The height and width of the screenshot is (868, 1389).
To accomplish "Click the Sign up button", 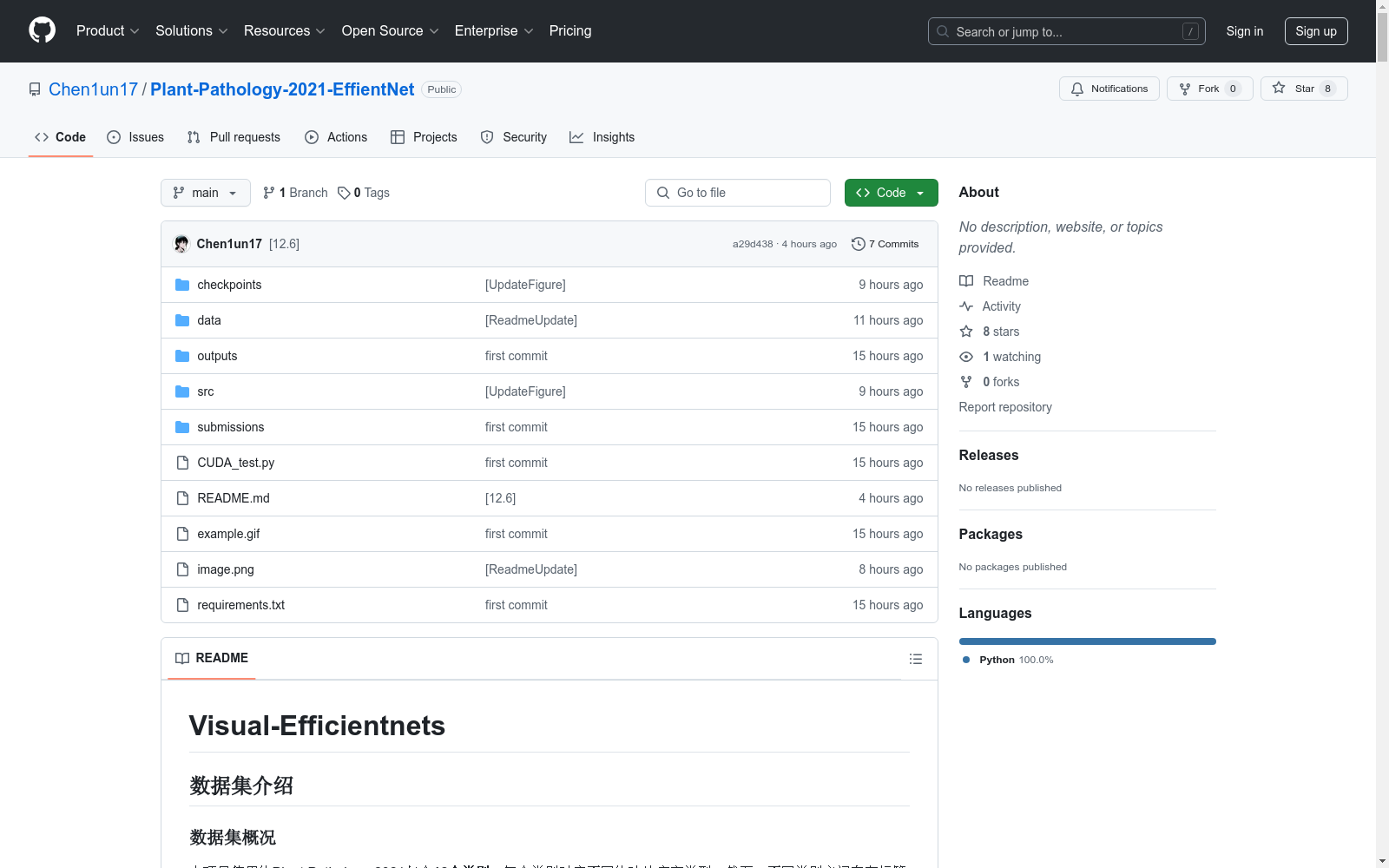I will (1316, 31).
